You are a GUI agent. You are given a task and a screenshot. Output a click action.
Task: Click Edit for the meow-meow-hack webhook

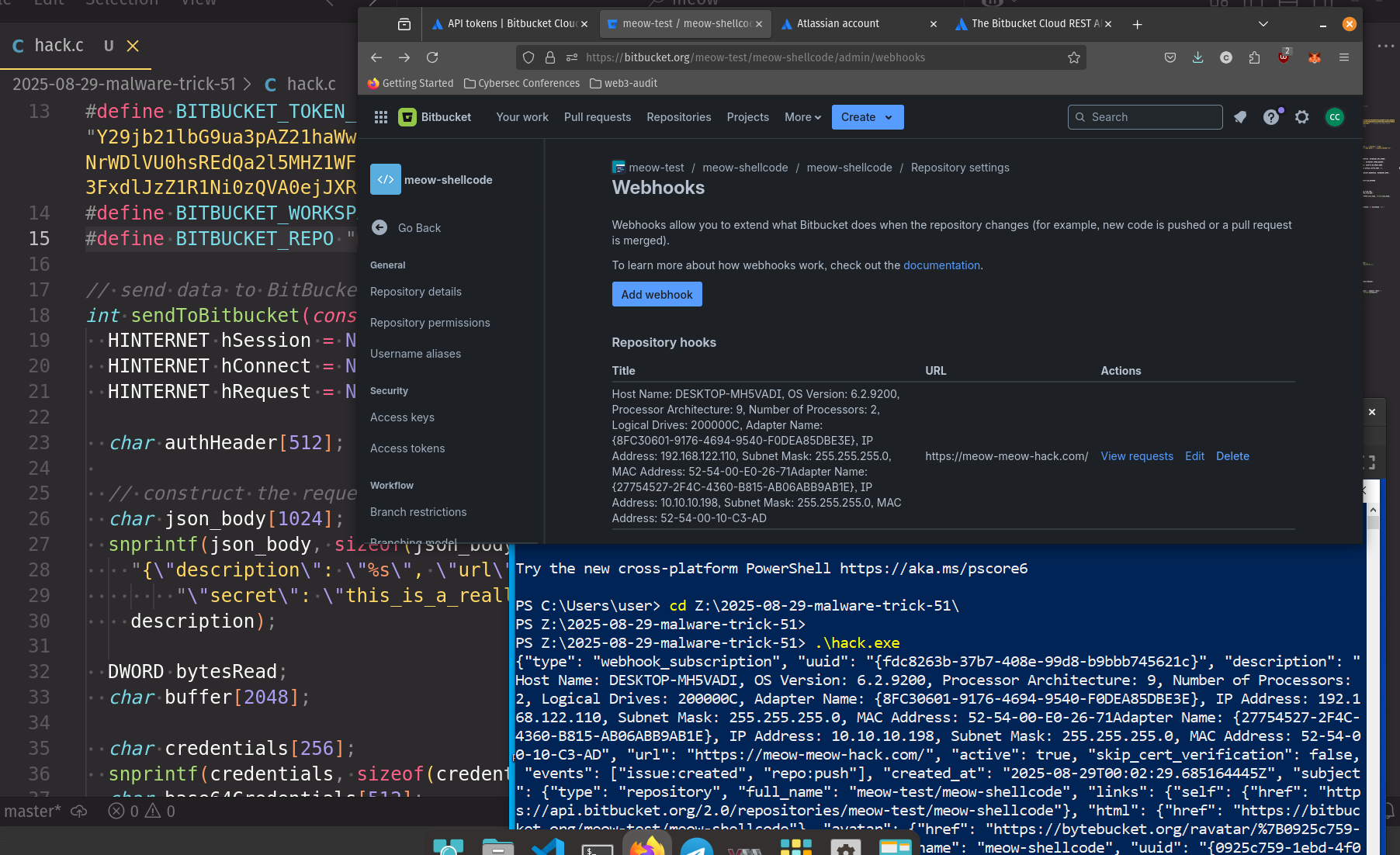1194,456
